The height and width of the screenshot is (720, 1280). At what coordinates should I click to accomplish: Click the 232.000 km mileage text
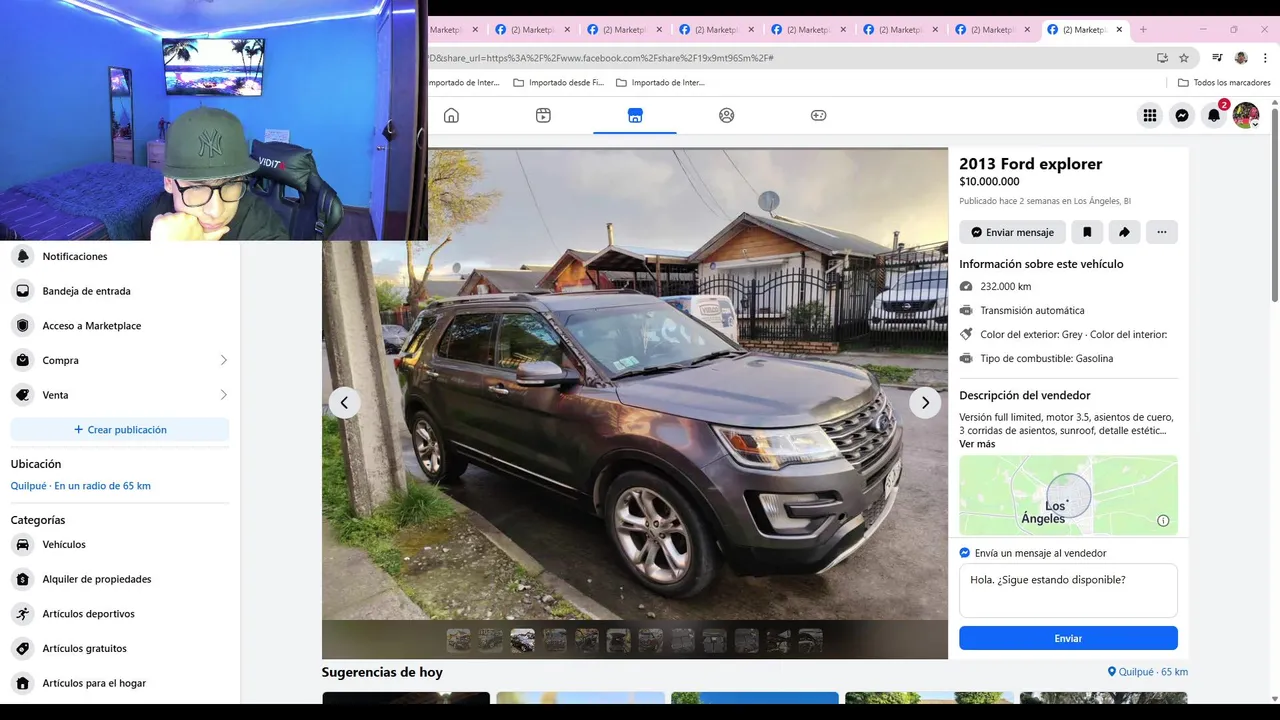1005,286
